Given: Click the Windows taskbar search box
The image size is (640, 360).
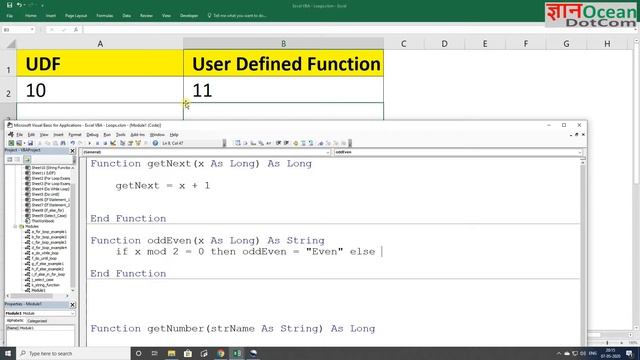Looking at the screenshot, I should 73,353.
